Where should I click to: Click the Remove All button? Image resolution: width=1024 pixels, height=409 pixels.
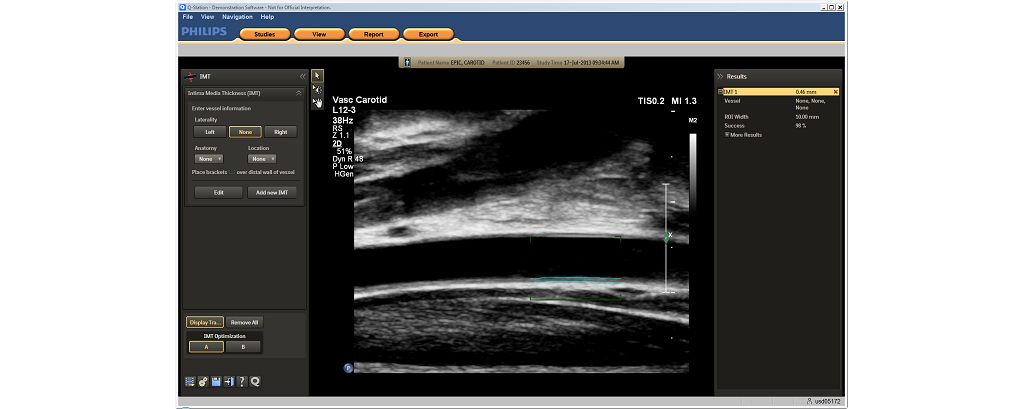tap(245, 322)
